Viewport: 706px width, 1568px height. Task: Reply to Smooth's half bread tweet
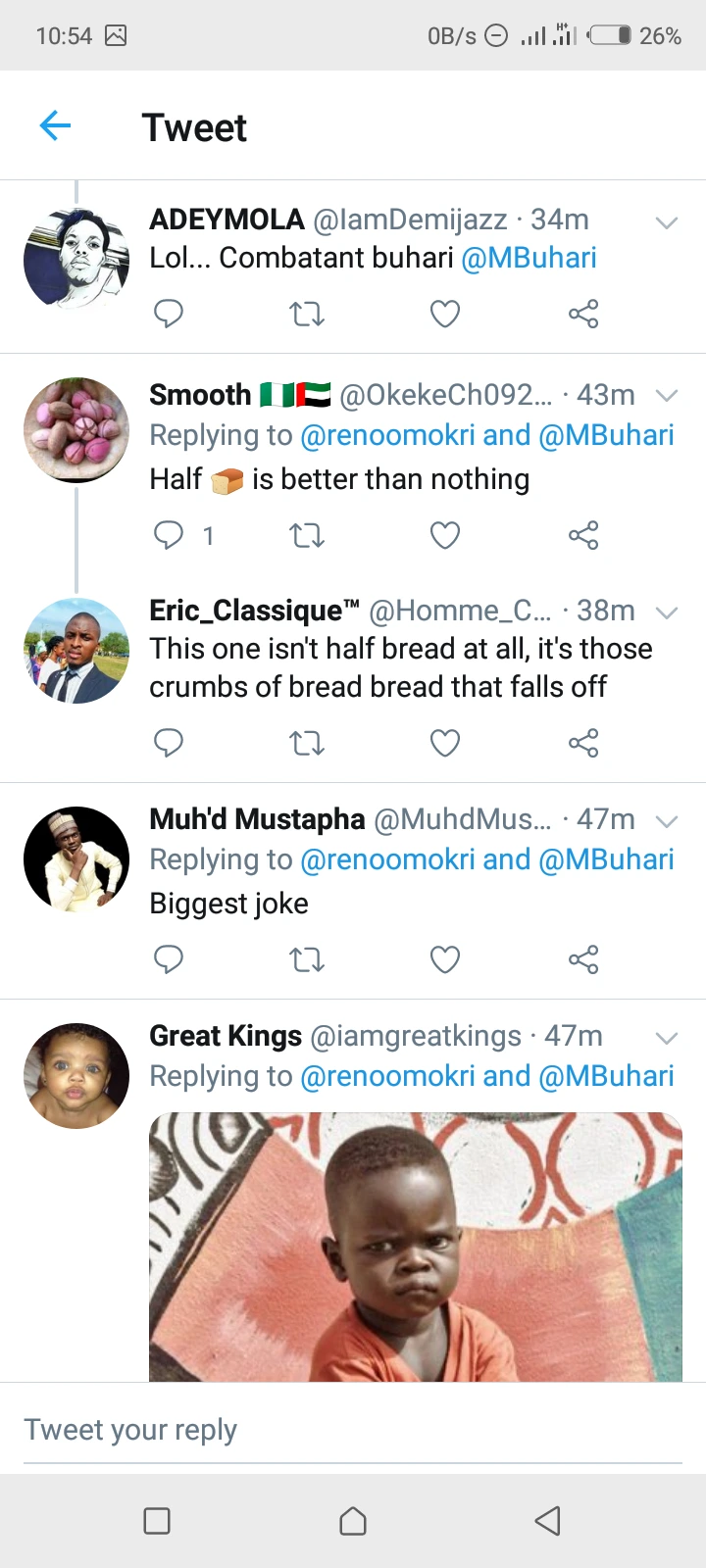tap(169, 535)
